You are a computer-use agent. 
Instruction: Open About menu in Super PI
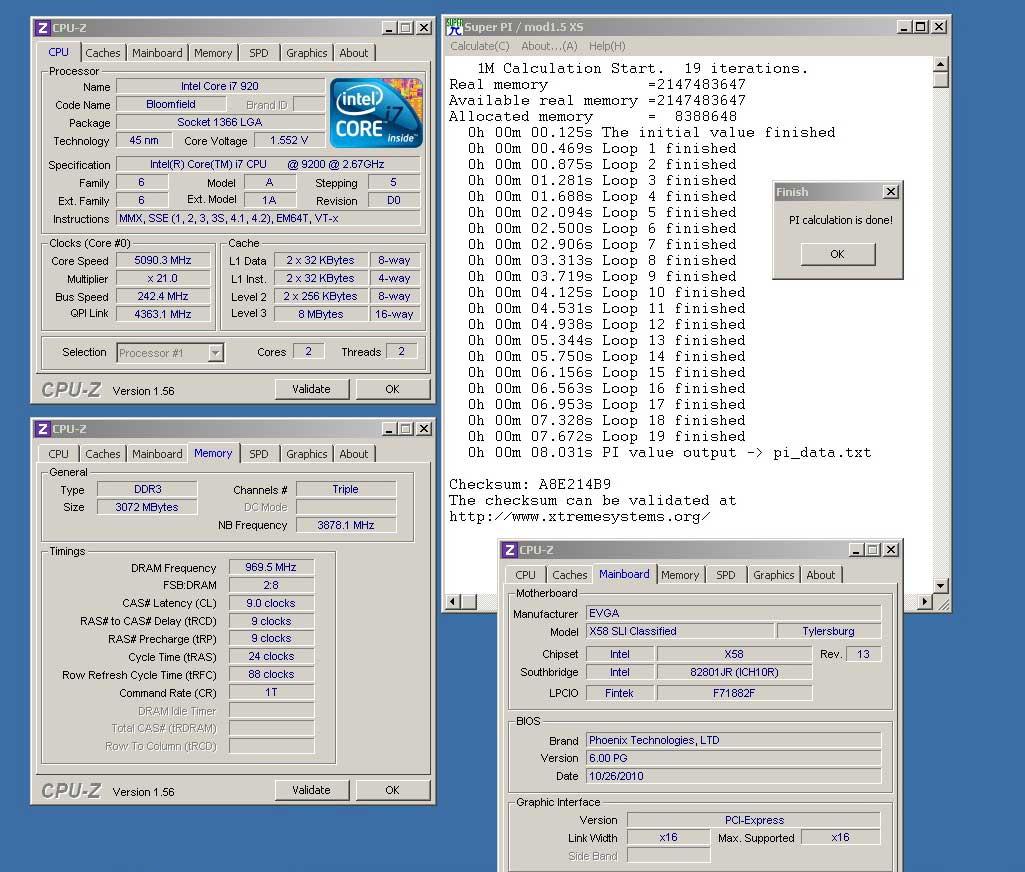point(549,46)
